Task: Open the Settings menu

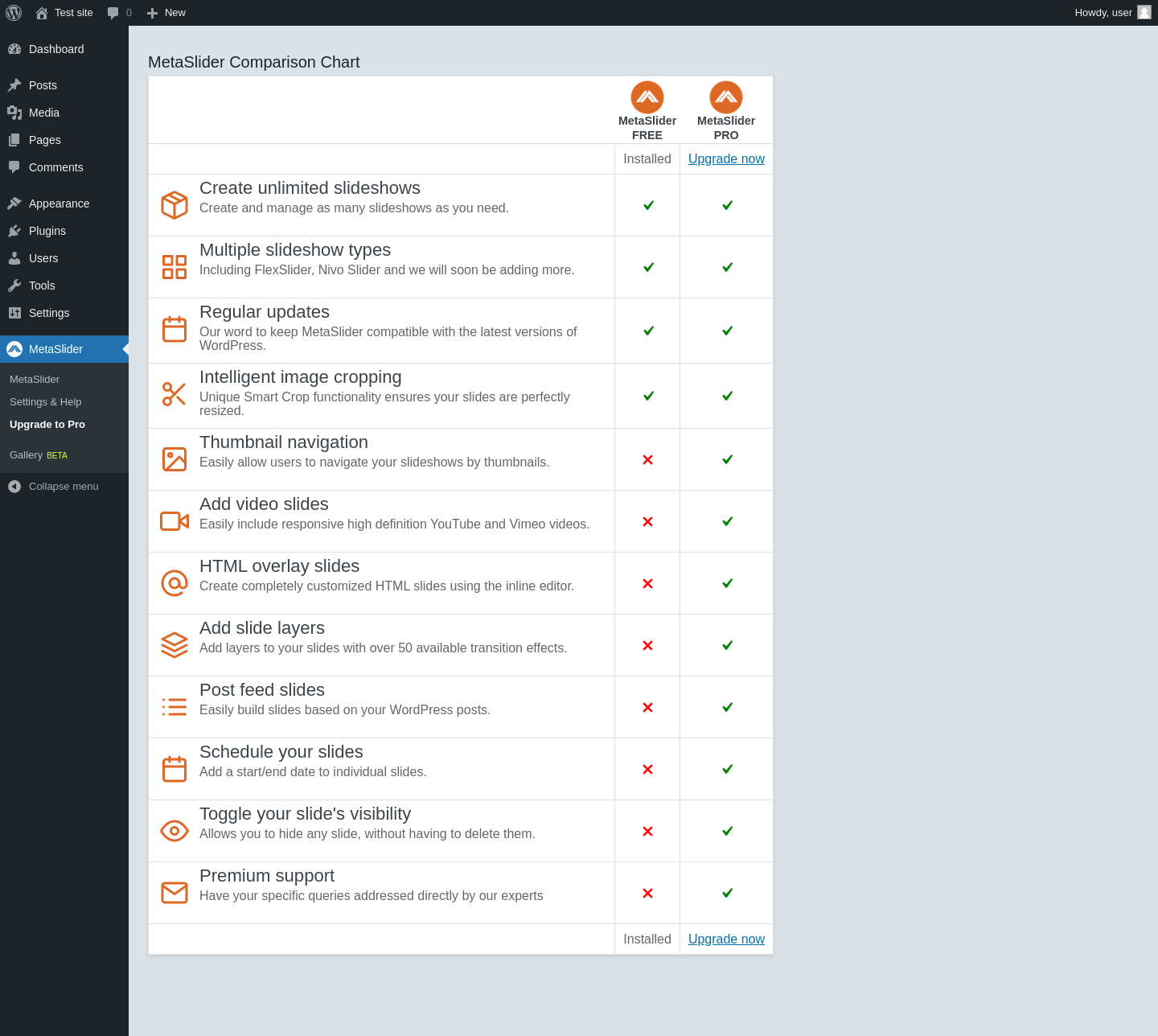Action: tap(64, 313)
